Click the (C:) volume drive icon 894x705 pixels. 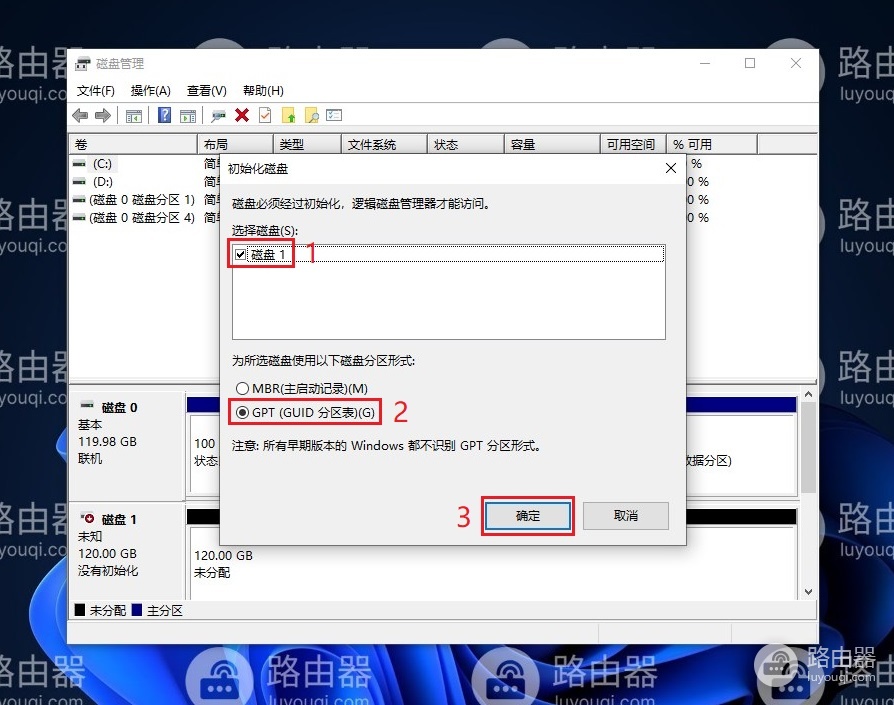(79, 164)
